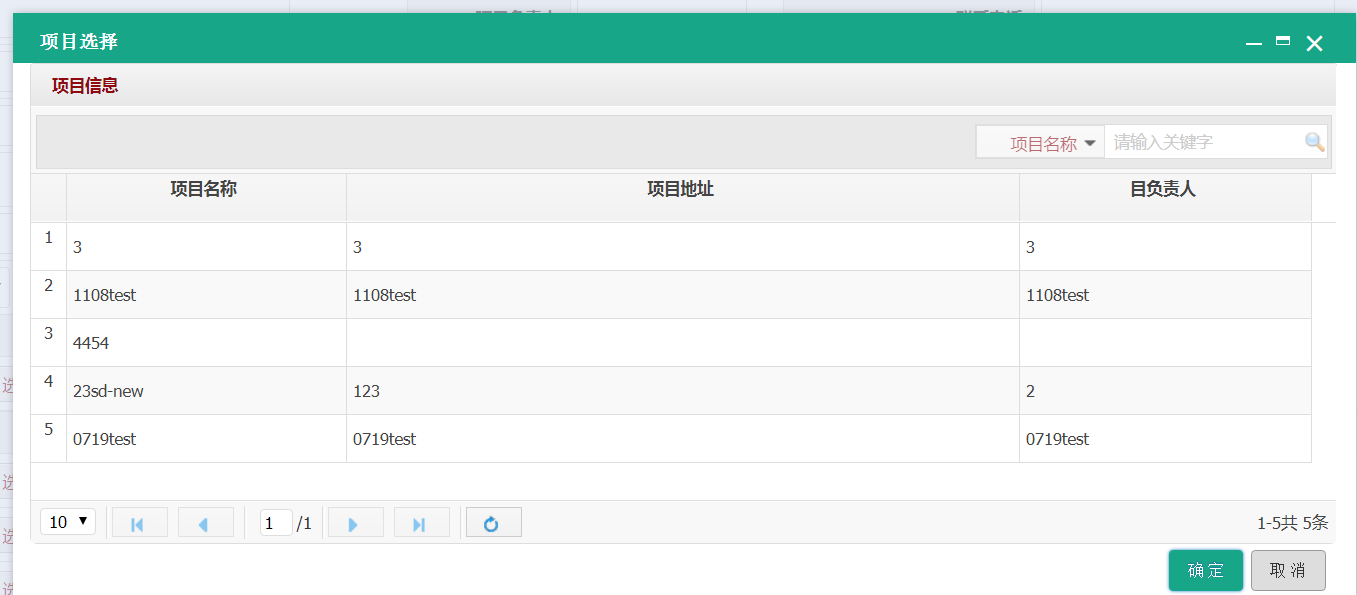Select row with project name 3
Image resolution: width=1357 pixels, height=595 pixels.
point(671,247)
